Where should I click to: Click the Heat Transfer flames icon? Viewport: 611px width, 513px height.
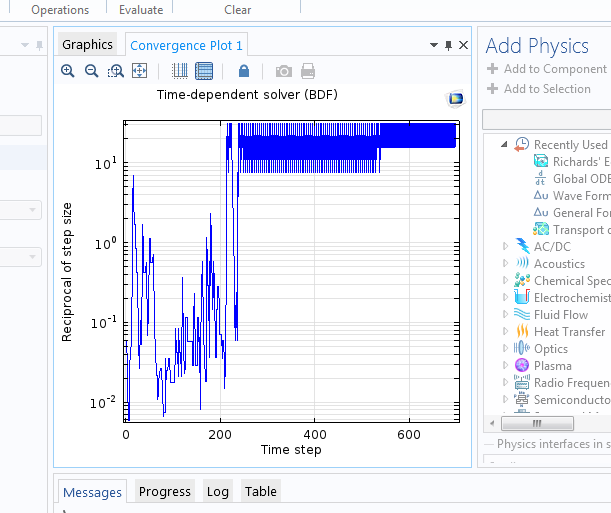click(522, 331)
